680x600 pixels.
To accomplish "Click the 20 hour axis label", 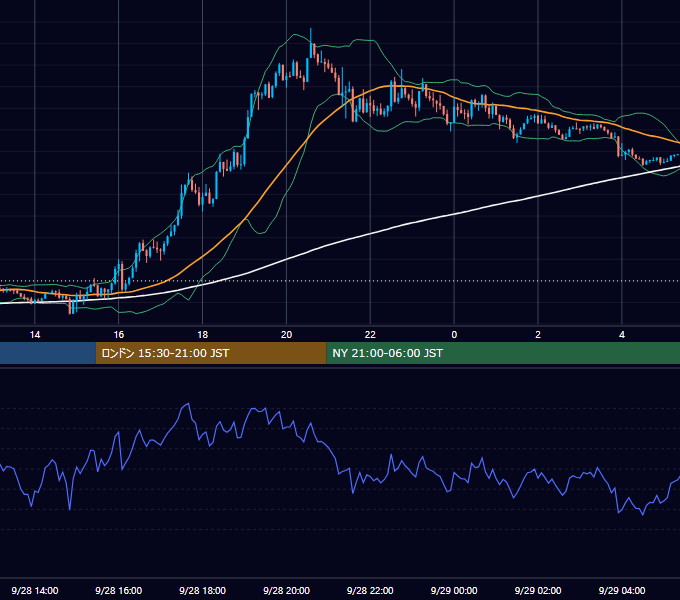I will click(x=286, y=335).
